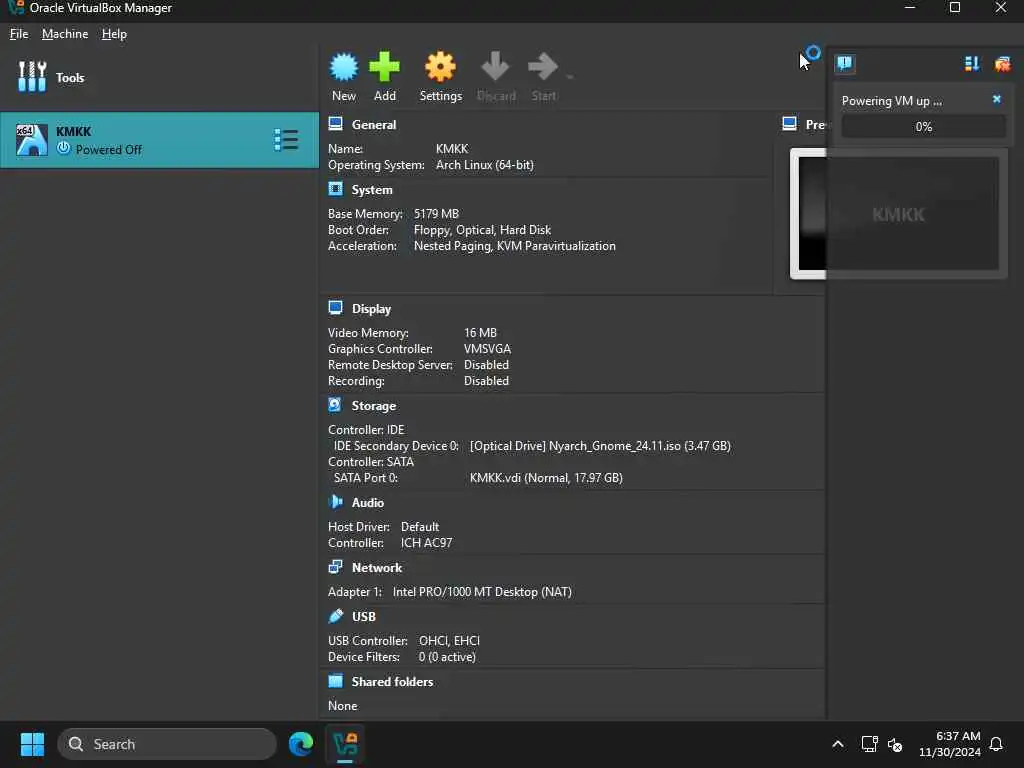Click the System chip icon
Screen dimensions: 1024x768
336,189
